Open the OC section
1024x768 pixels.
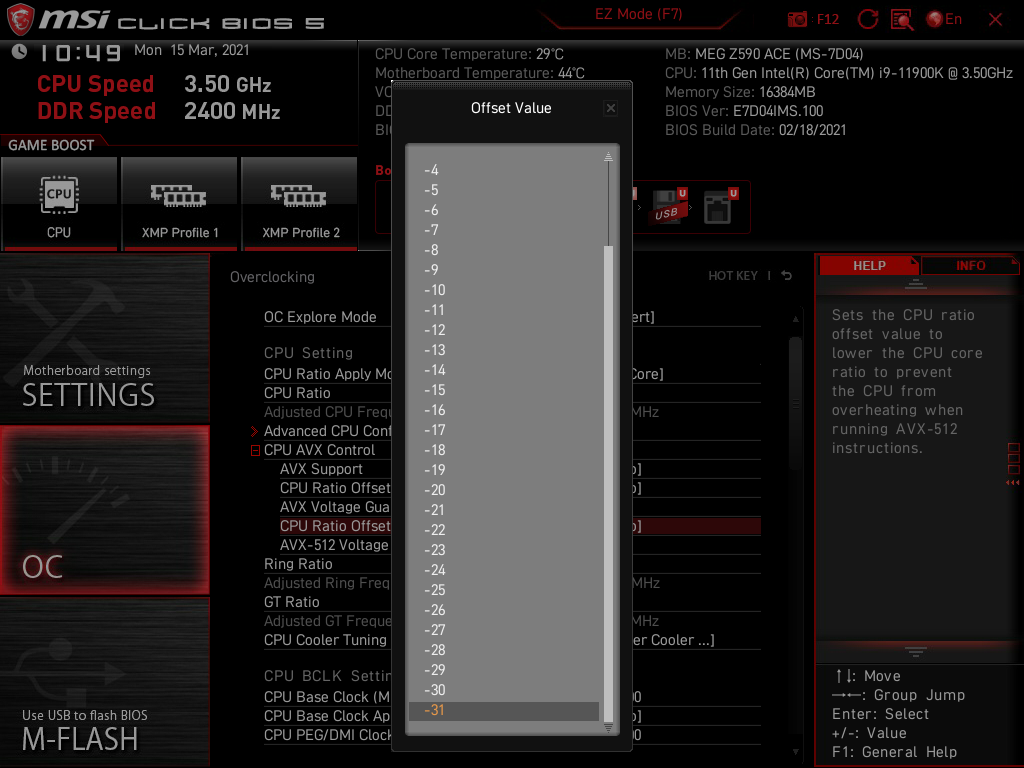[x=104, y=510]
